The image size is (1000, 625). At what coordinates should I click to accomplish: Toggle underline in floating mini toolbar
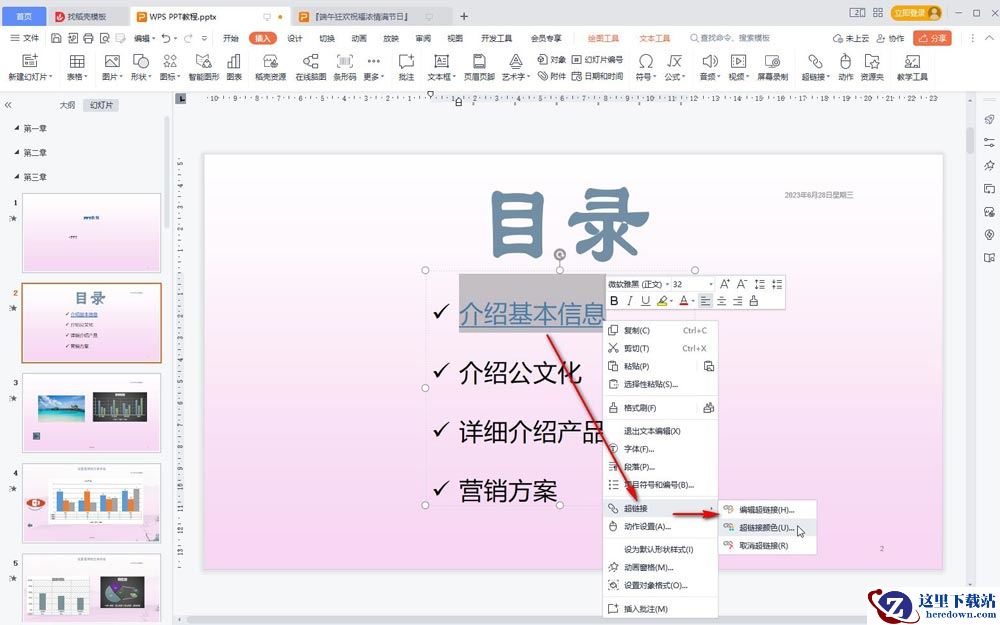645,301
